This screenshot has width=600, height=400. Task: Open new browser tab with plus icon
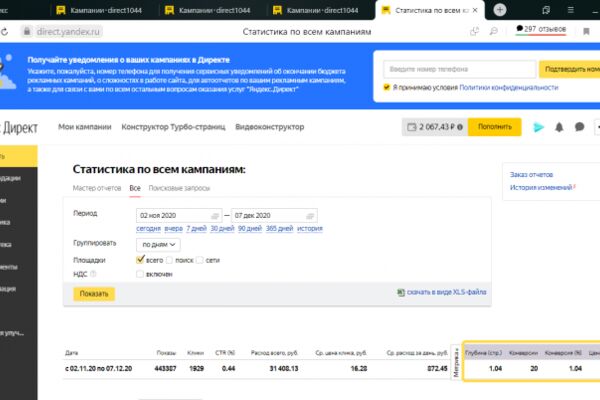[x=499, y=10]
